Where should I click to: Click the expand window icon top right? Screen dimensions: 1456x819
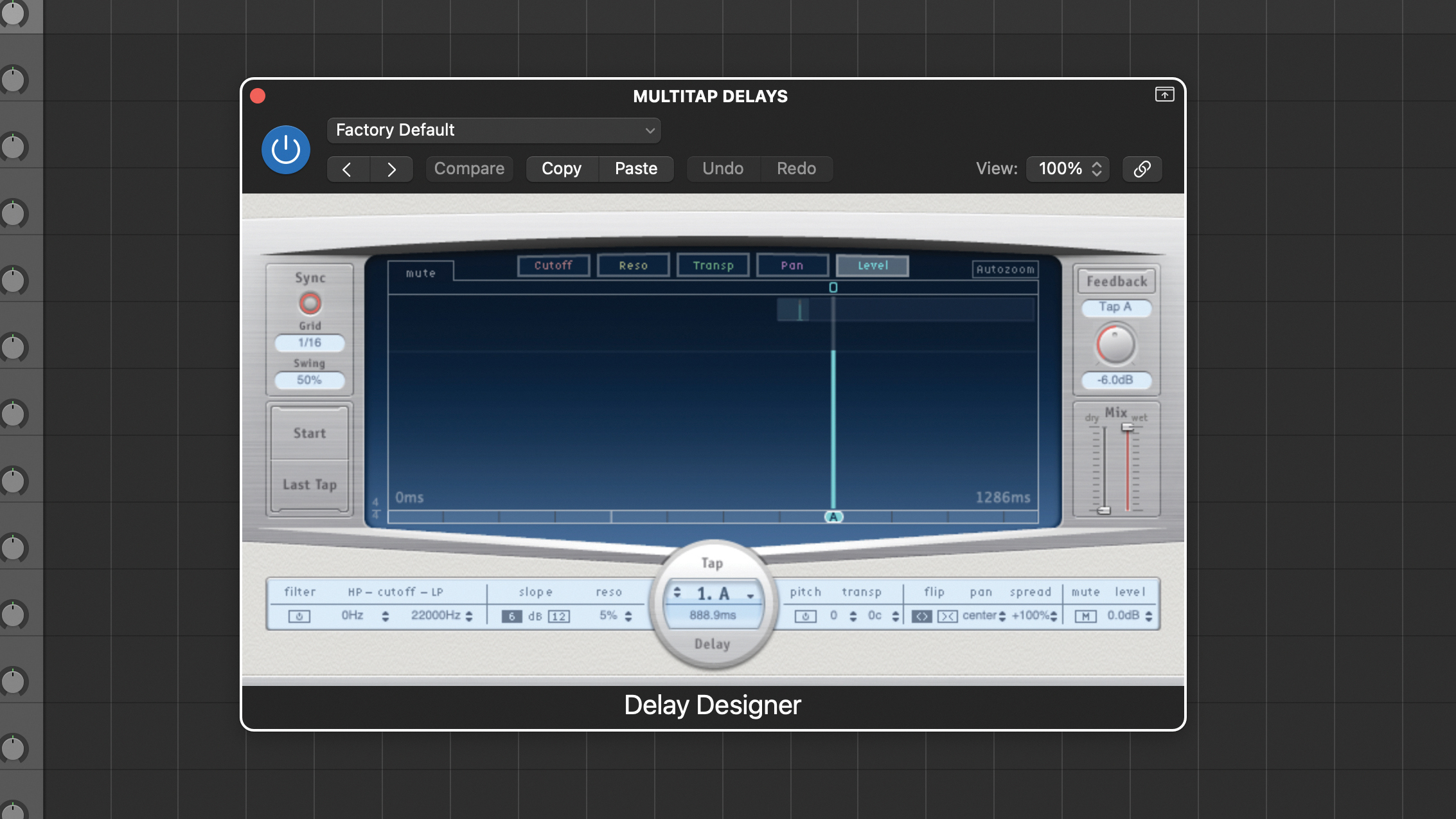click(x=1164, y=95)
